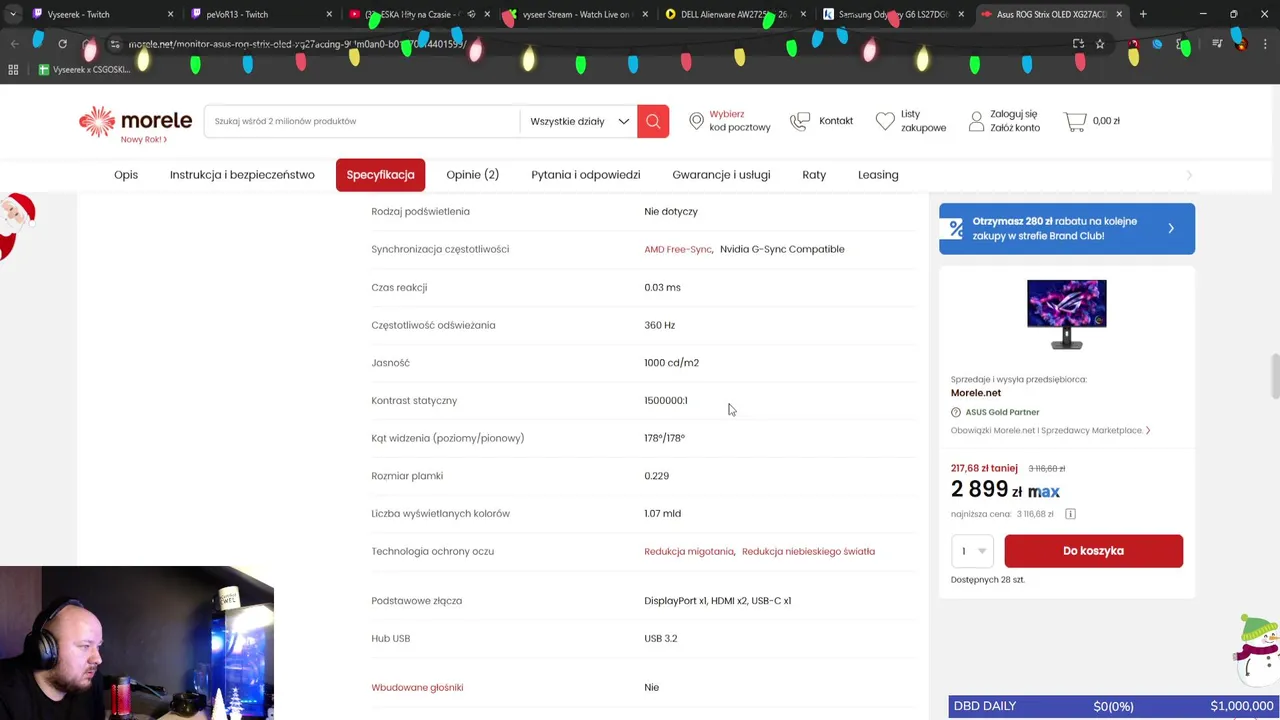The image size is (1280, 720).
Task: Open the Wszystkie działy category dropdown
Action: (579, 121)
